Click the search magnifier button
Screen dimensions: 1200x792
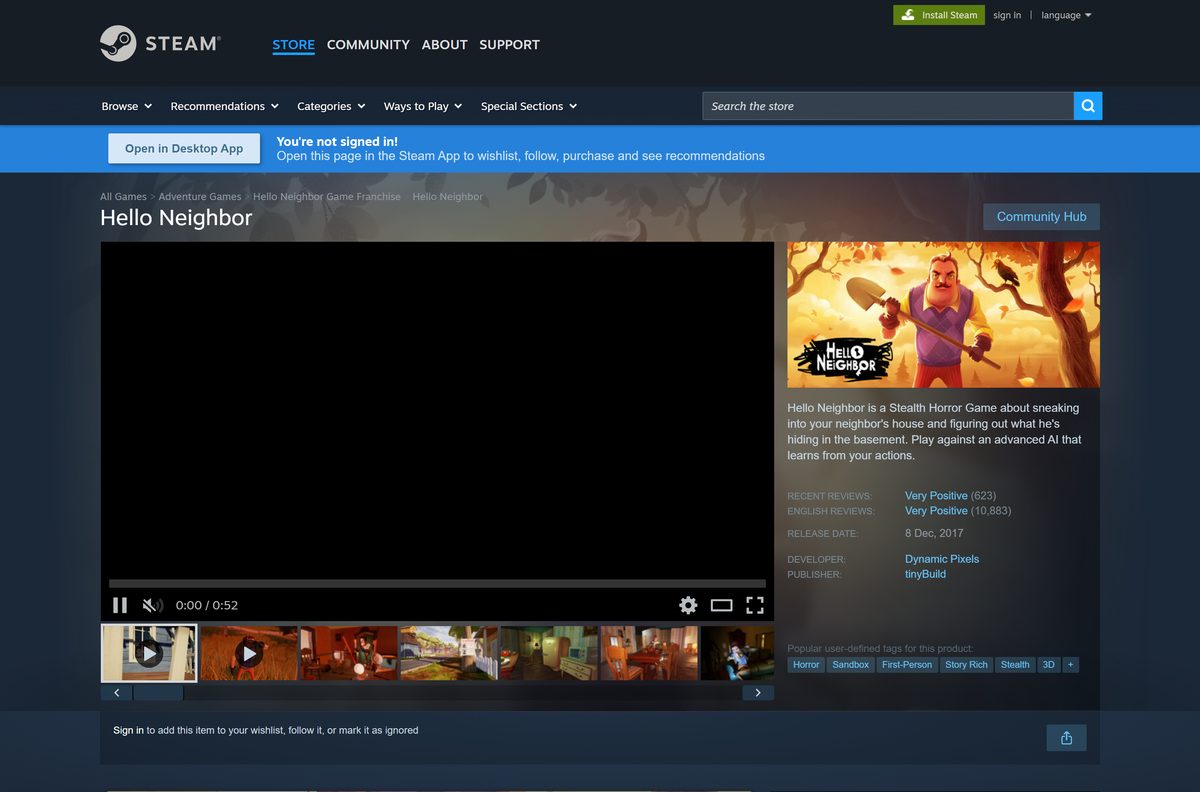[x=1088, y=106]
